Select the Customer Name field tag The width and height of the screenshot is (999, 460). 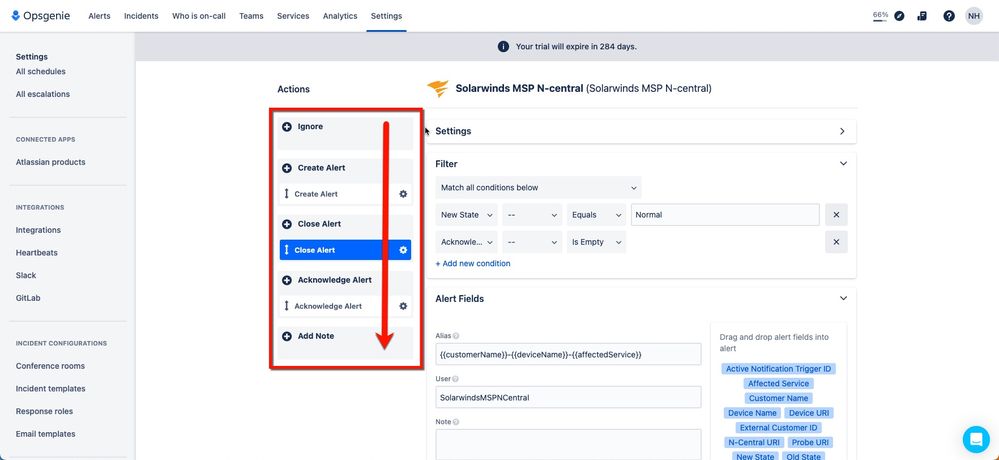tap(778, 398)
